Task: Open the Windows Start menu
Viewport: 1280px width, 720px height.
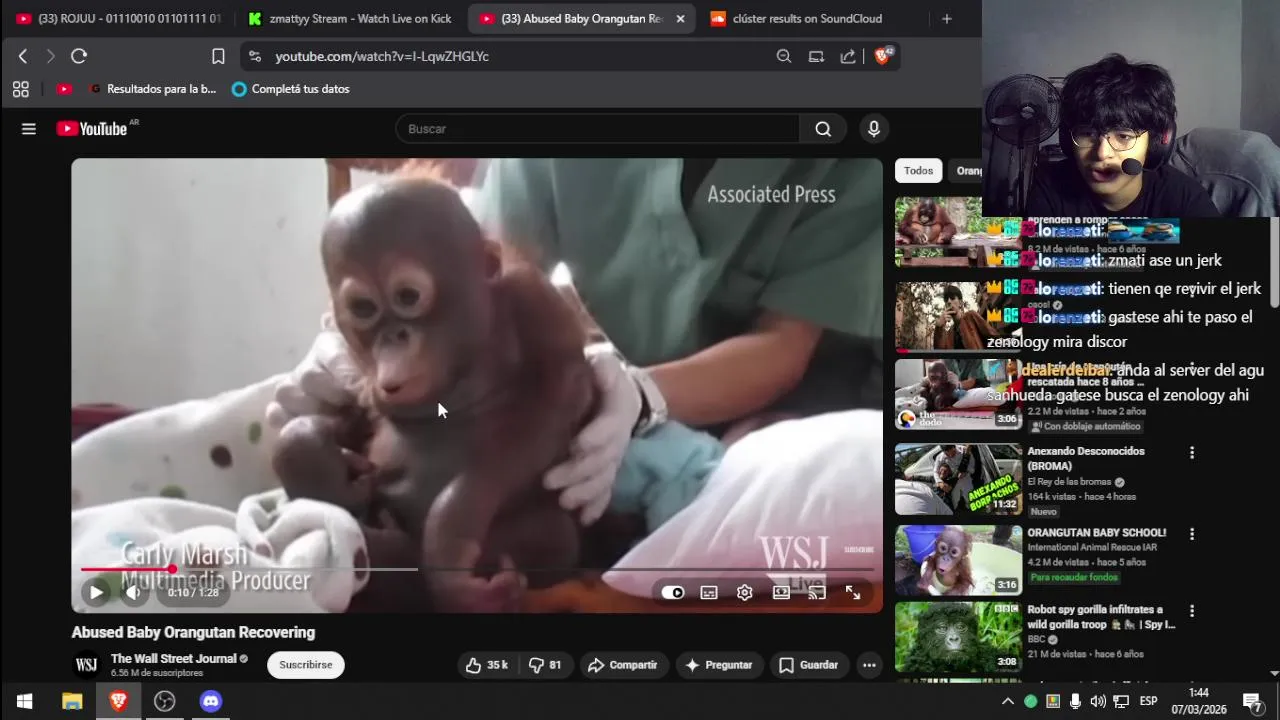Action: coord(24,701)
